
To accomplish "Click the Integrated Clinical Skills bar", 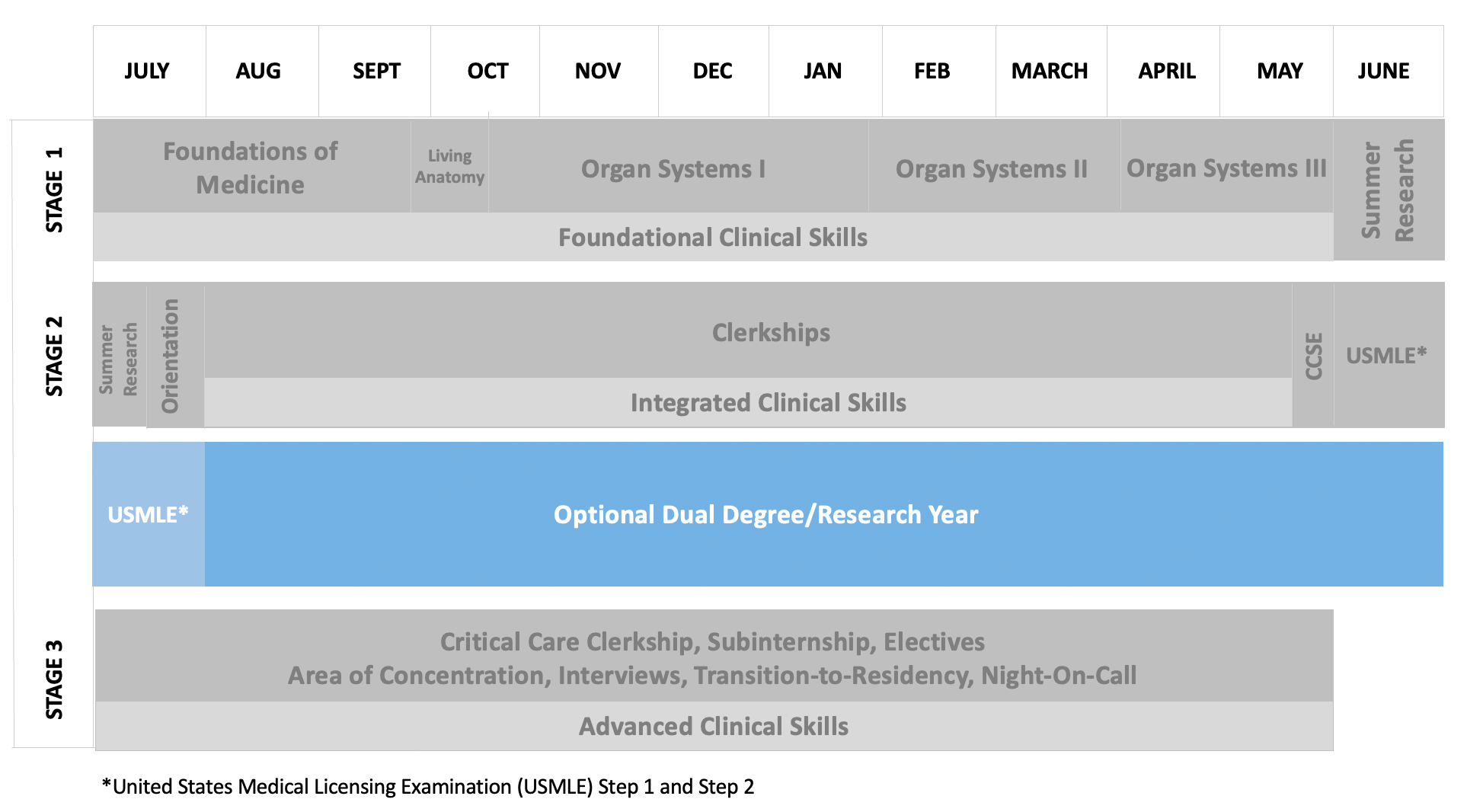I will (x=769, y=402).
